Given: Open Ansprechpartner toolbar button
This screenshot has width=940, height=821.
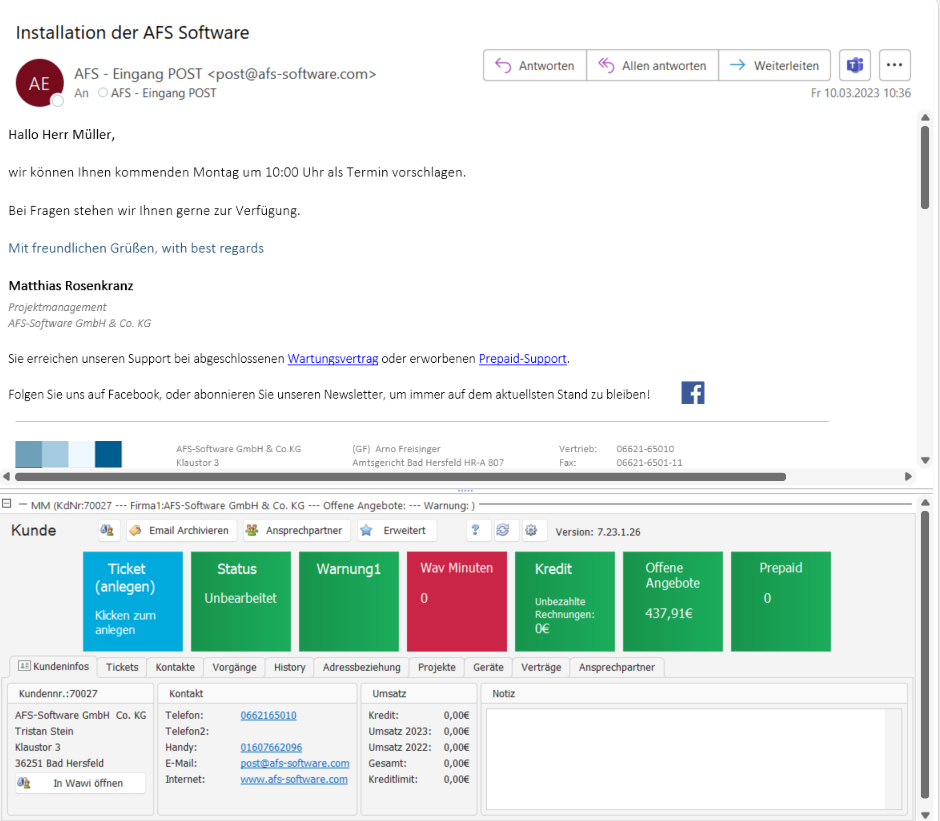Looking at the screenshot, I should coord(296,530).
